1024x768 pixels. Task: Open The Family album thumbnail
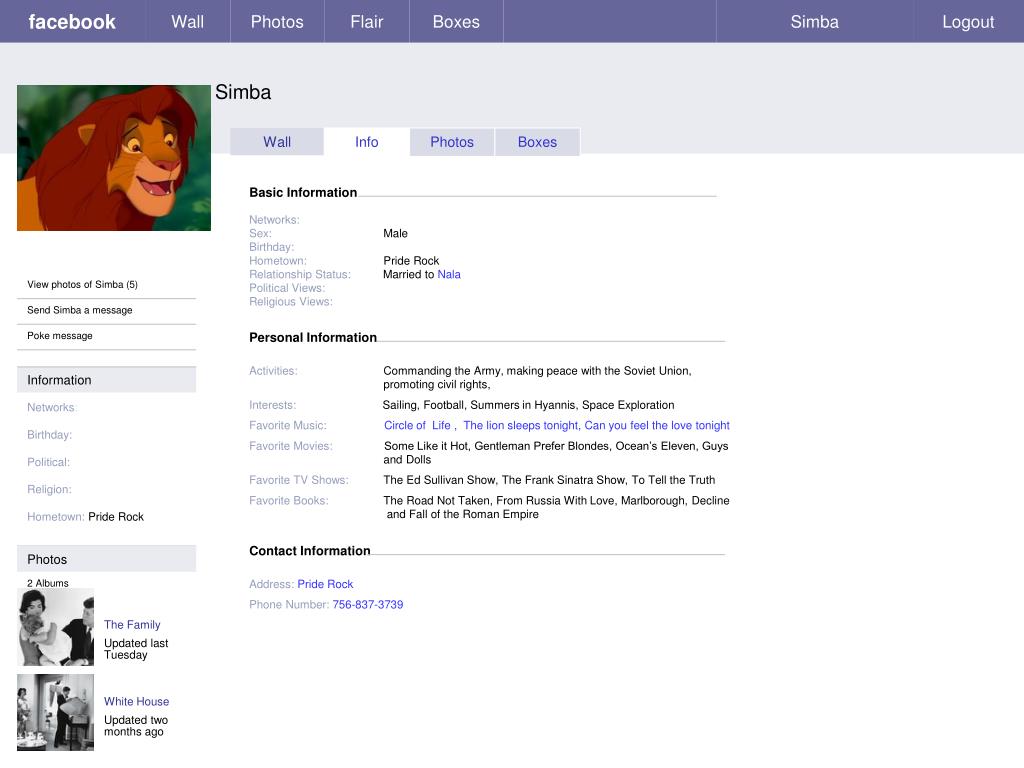[56, 627]
